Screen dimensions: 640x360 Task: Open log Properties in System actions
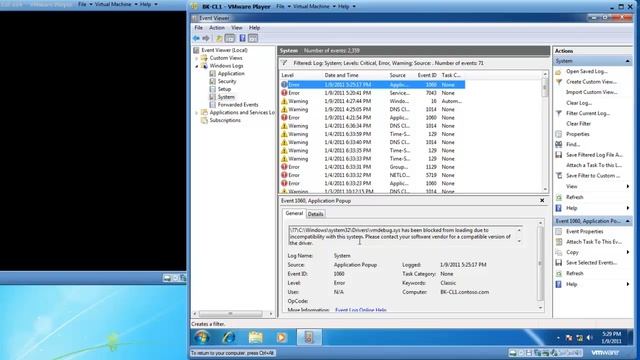click(578, 134)
